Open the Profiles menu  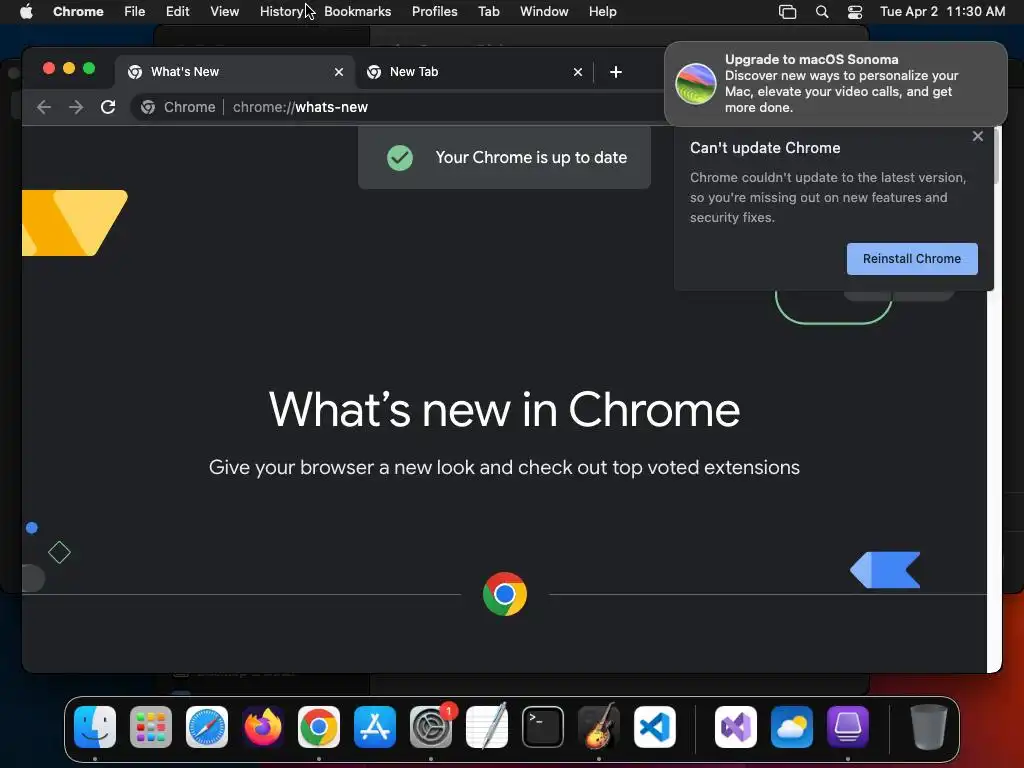point(434,11)
